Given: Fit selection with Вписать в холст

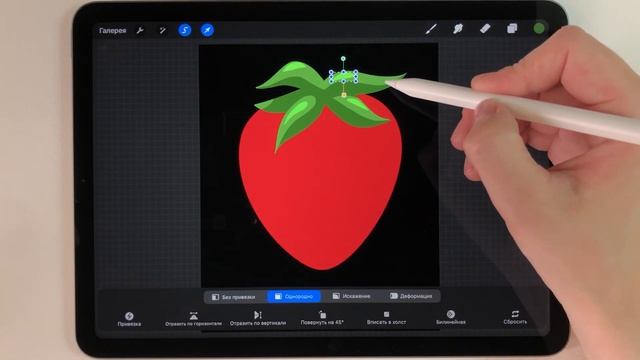Looking at the screenshot, I should (386, 318).
